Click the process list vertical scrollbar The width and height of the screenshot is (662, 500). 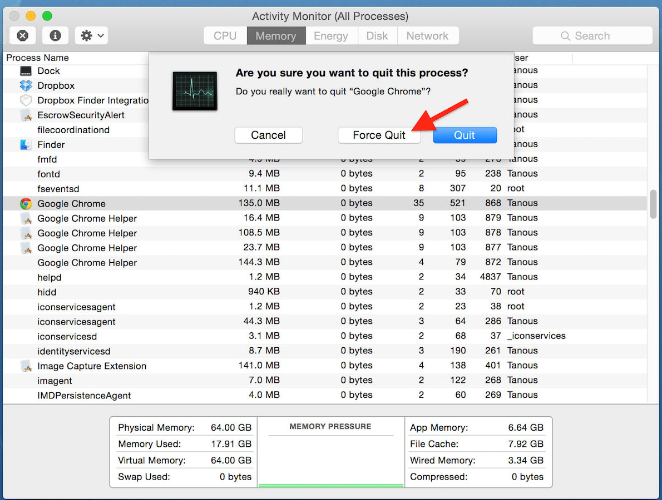click(x=653, y=203)
